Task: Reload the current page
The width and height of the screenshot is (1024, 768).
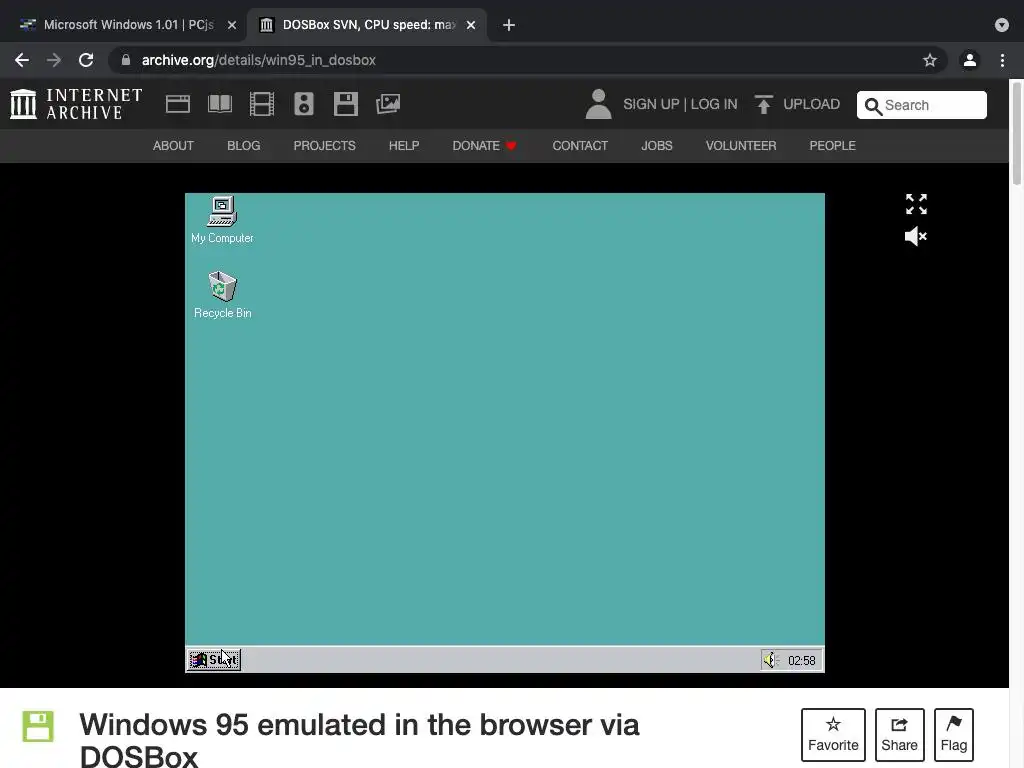Action: (x=86, y=60)
